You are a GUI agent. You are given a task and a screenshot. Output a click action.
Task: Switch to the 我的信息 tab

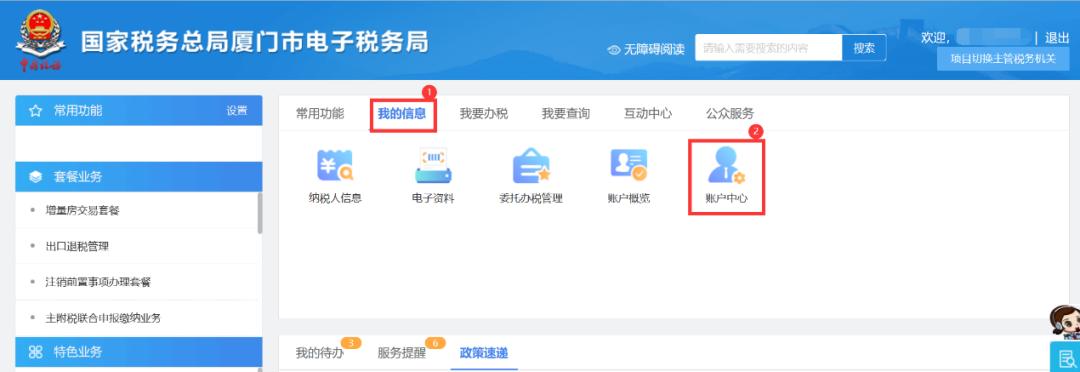point(402,114)
